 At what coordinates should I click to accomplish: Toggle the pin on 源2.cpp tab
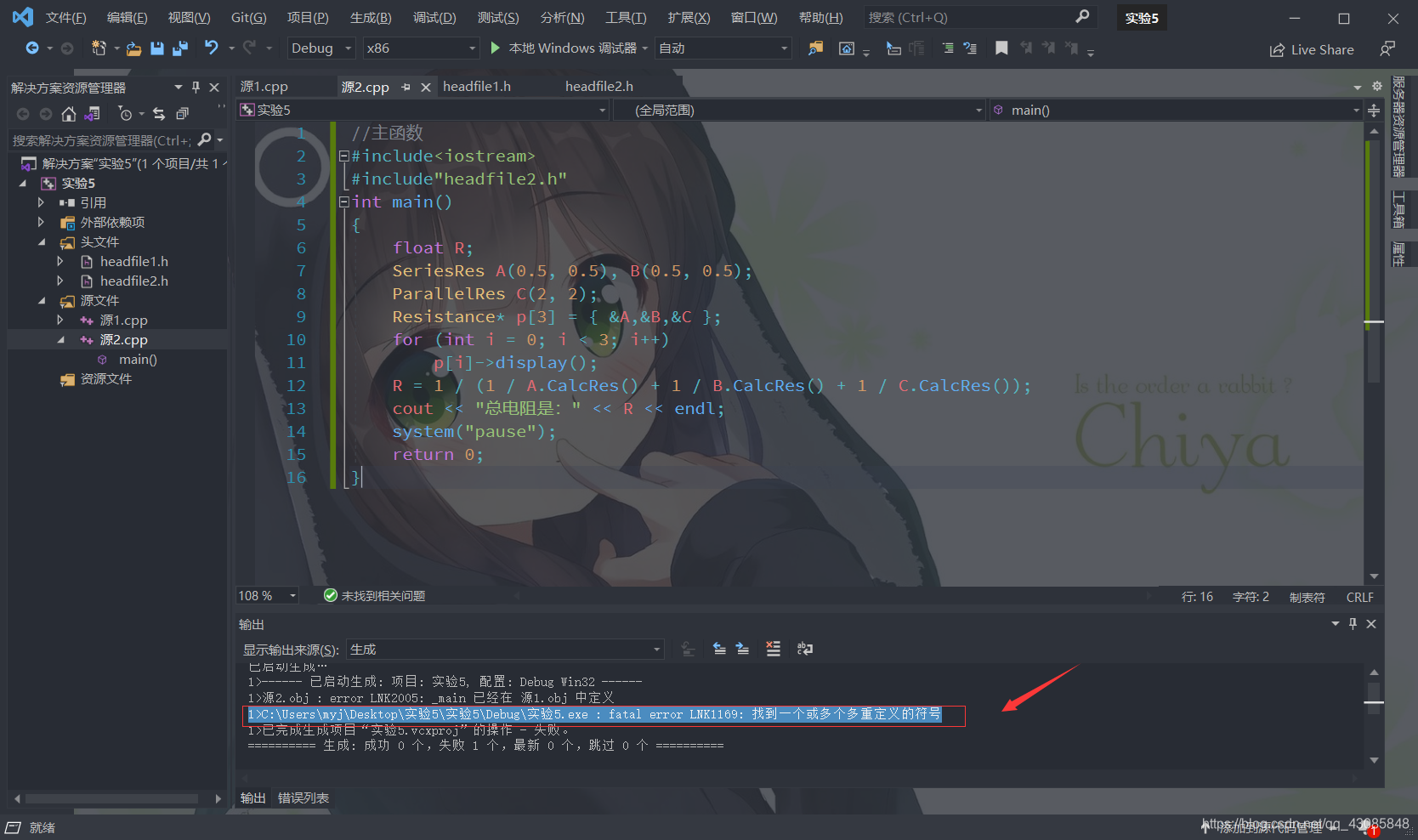406,87
